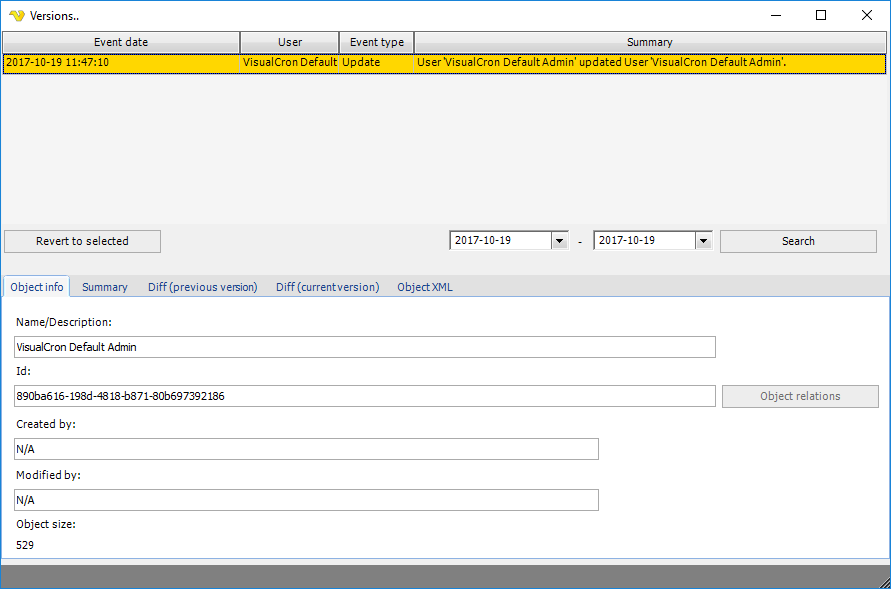The image size is (891, 589).
Task: Click the Created by field
Action: pyautogui.click(x=306, y=449)
